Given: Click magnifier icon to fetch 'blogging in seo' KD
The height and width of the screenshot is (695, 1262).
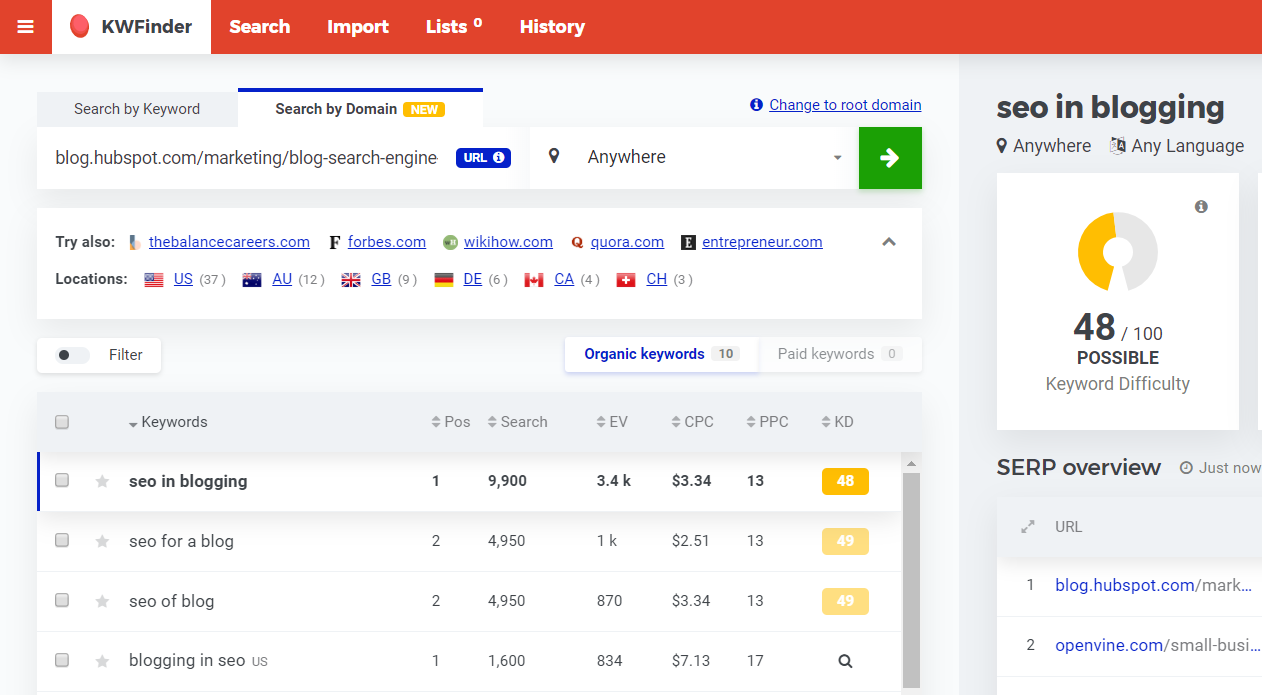Looking at the screenshot, I should pyautogui.click(x=845, y=661).
